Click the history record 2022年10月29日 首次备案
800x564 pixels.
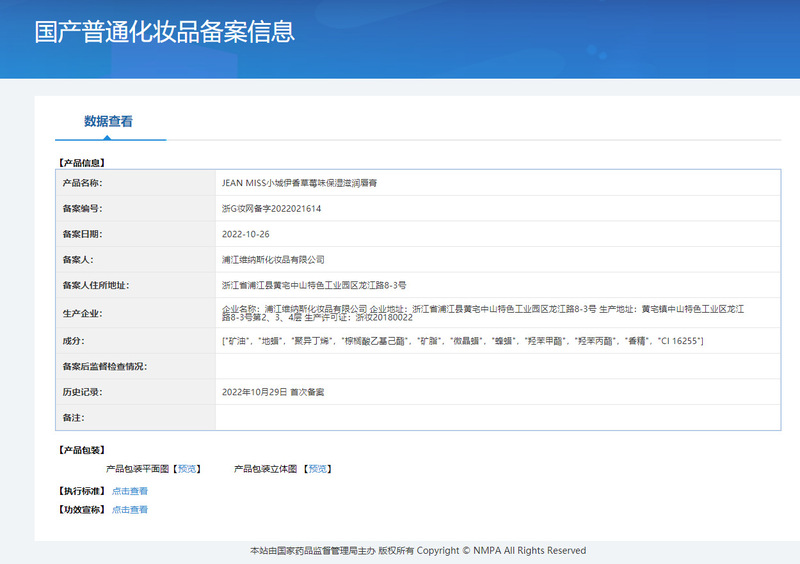272,393
